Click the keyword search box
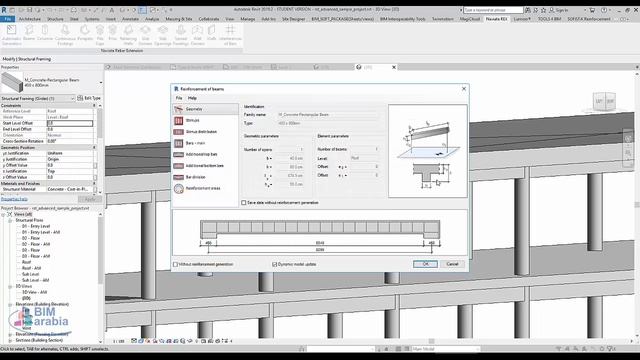 pos(493,10)
